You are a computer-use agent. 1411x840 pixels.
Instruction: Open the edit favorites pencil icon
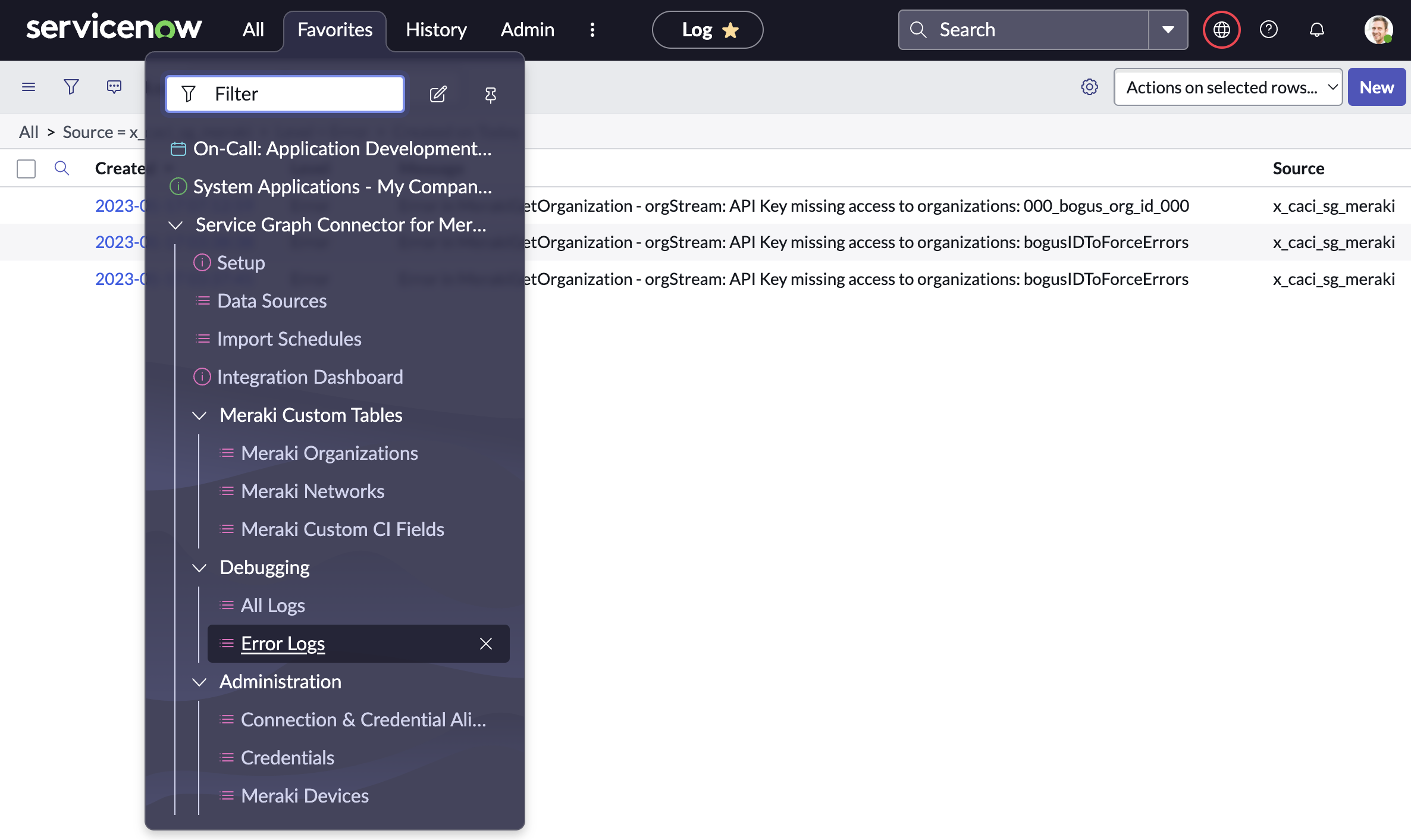[438, 93]
